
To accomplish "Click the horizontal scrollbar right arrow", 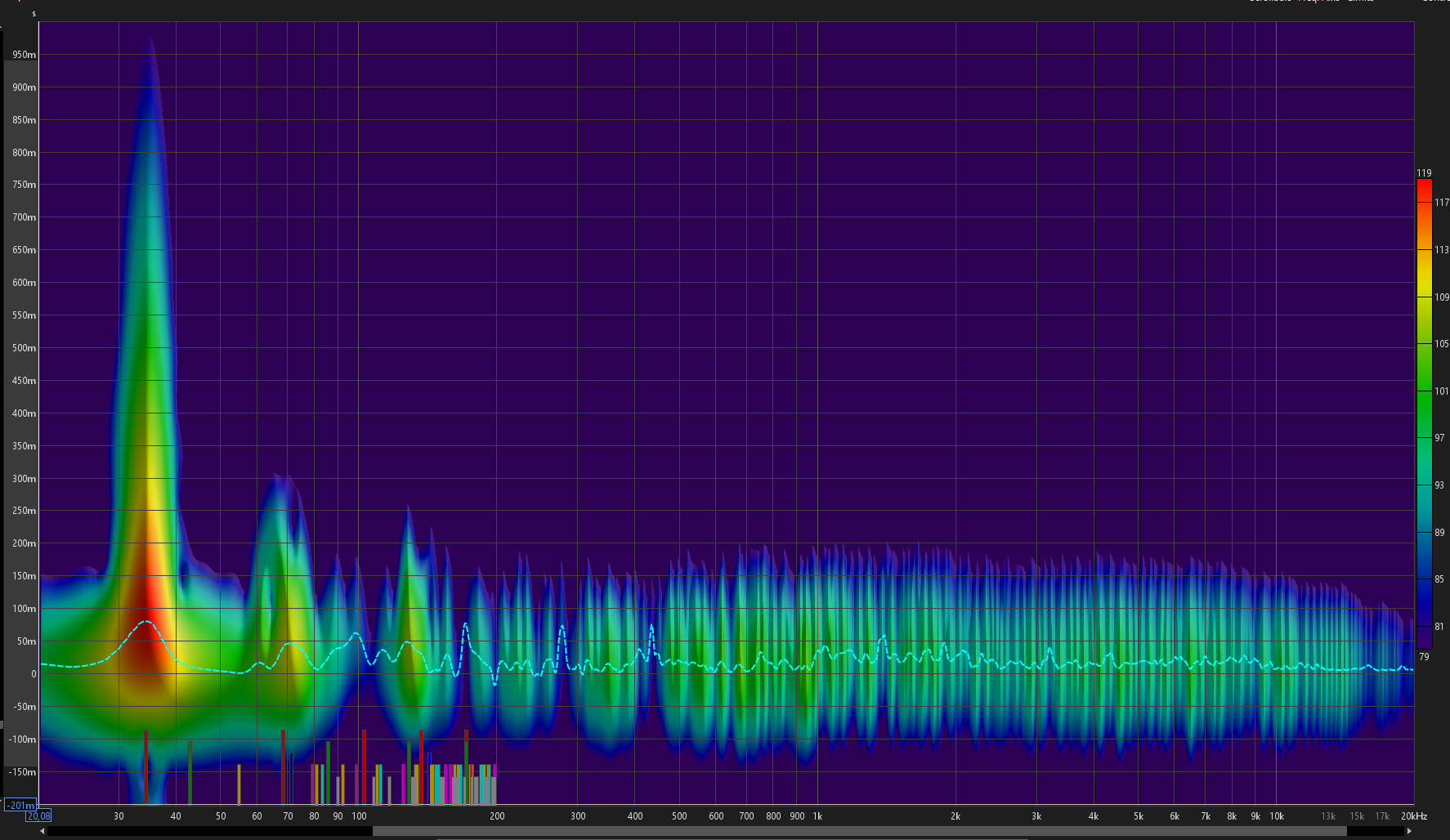I will 1408,831.
